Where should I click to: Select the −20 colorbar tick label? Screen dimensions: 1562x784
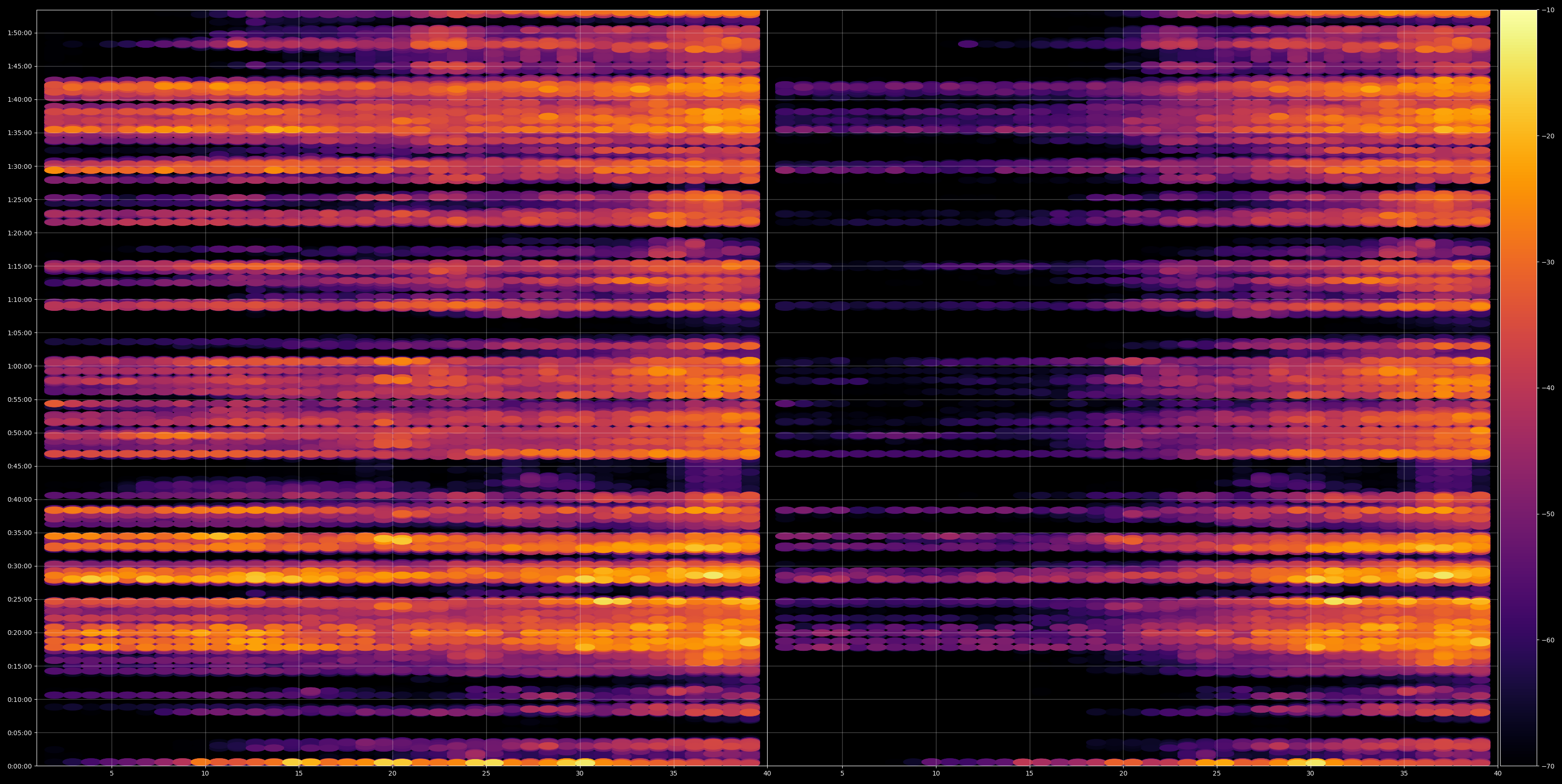[x=1548, y=136]
